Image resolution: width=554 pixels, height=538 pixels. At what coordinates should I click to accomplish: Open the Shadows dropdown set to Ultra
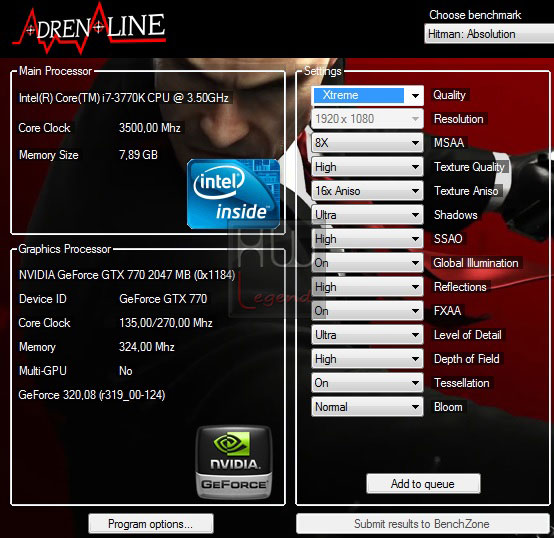(367, 215)
